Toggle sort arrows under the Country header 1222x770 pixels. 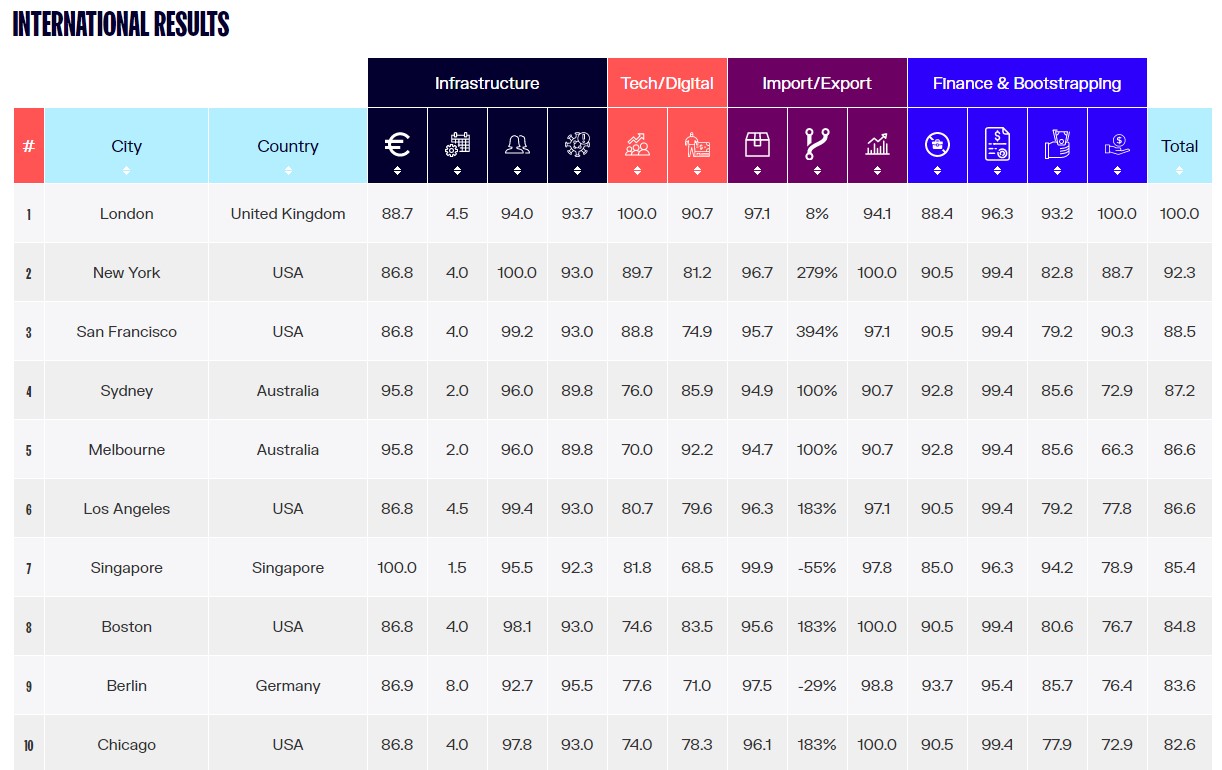click(288, 171)
